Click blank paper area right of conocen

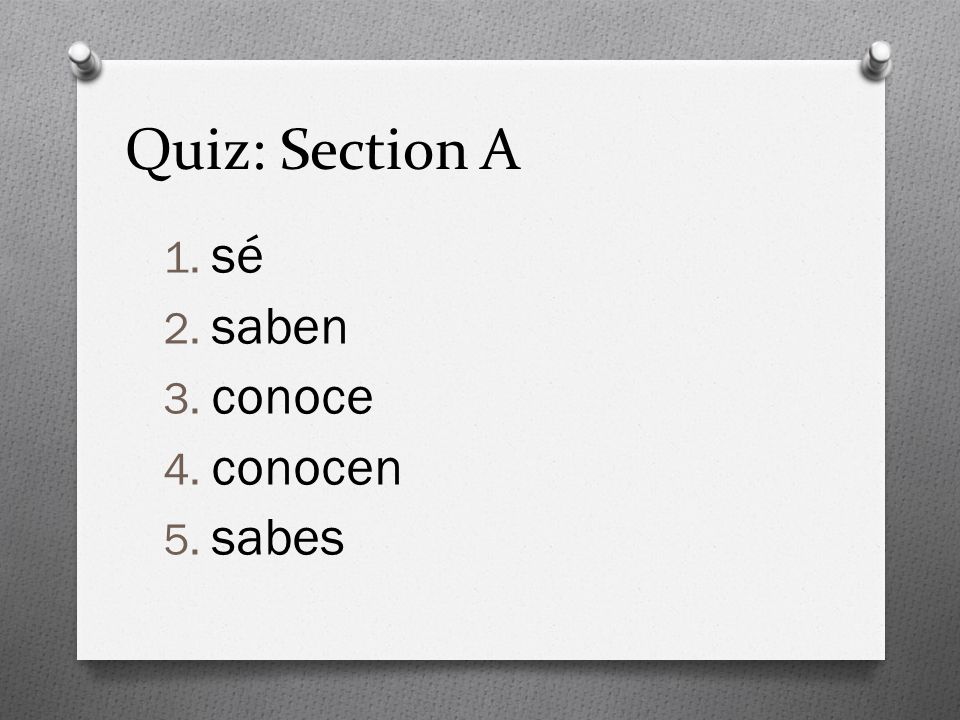point(643,470)
